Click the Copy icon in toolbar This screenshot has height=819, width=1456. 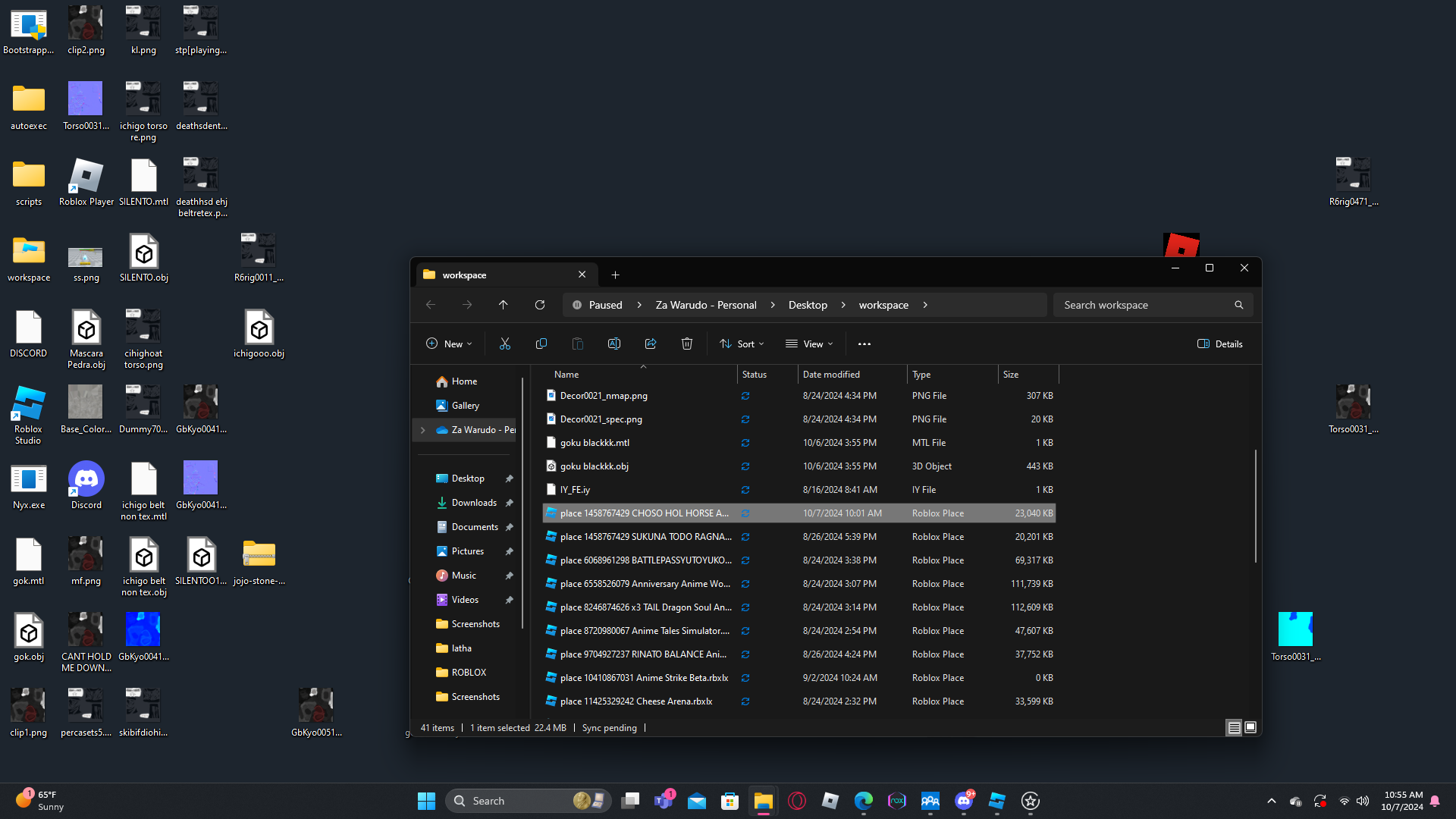(x=541, y=344)
